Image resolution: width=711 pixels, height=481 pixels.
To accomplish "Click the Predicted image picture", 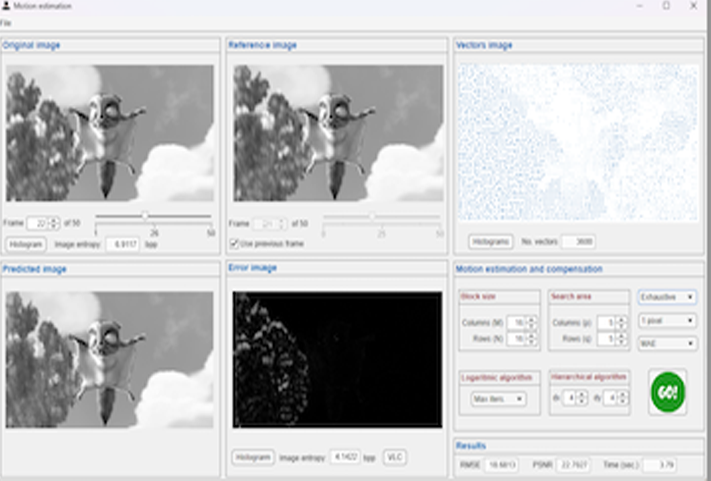I will tap(110, 360).
